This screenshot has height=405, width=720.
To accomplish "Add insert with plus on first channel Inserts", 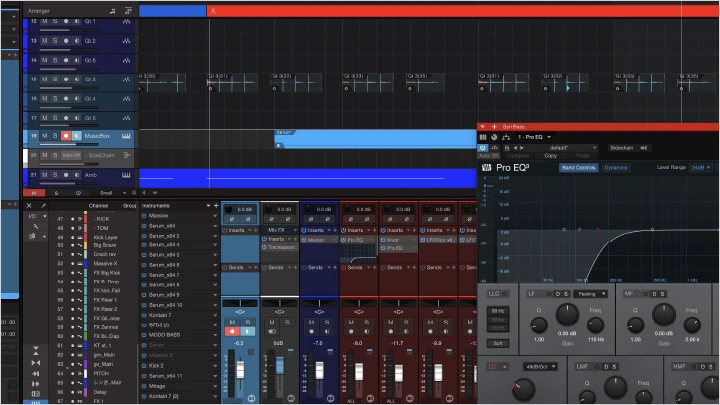I will click(256, 230).
